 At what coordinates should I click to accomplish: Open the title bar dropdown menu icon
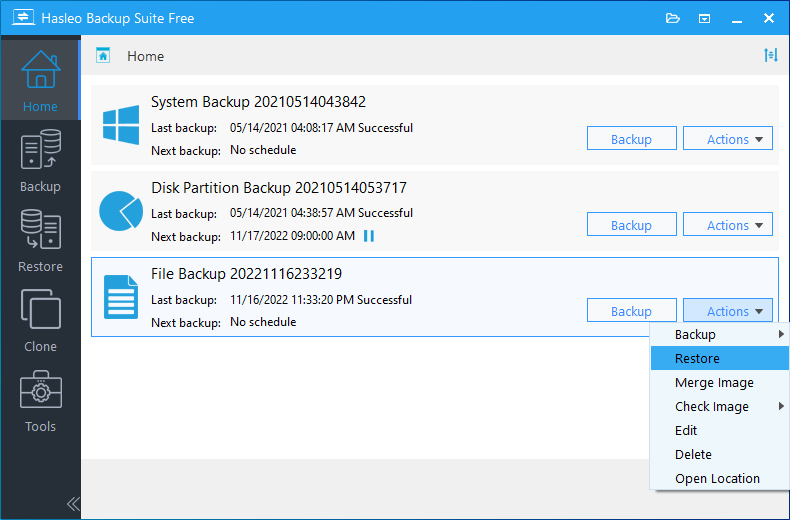704,19
